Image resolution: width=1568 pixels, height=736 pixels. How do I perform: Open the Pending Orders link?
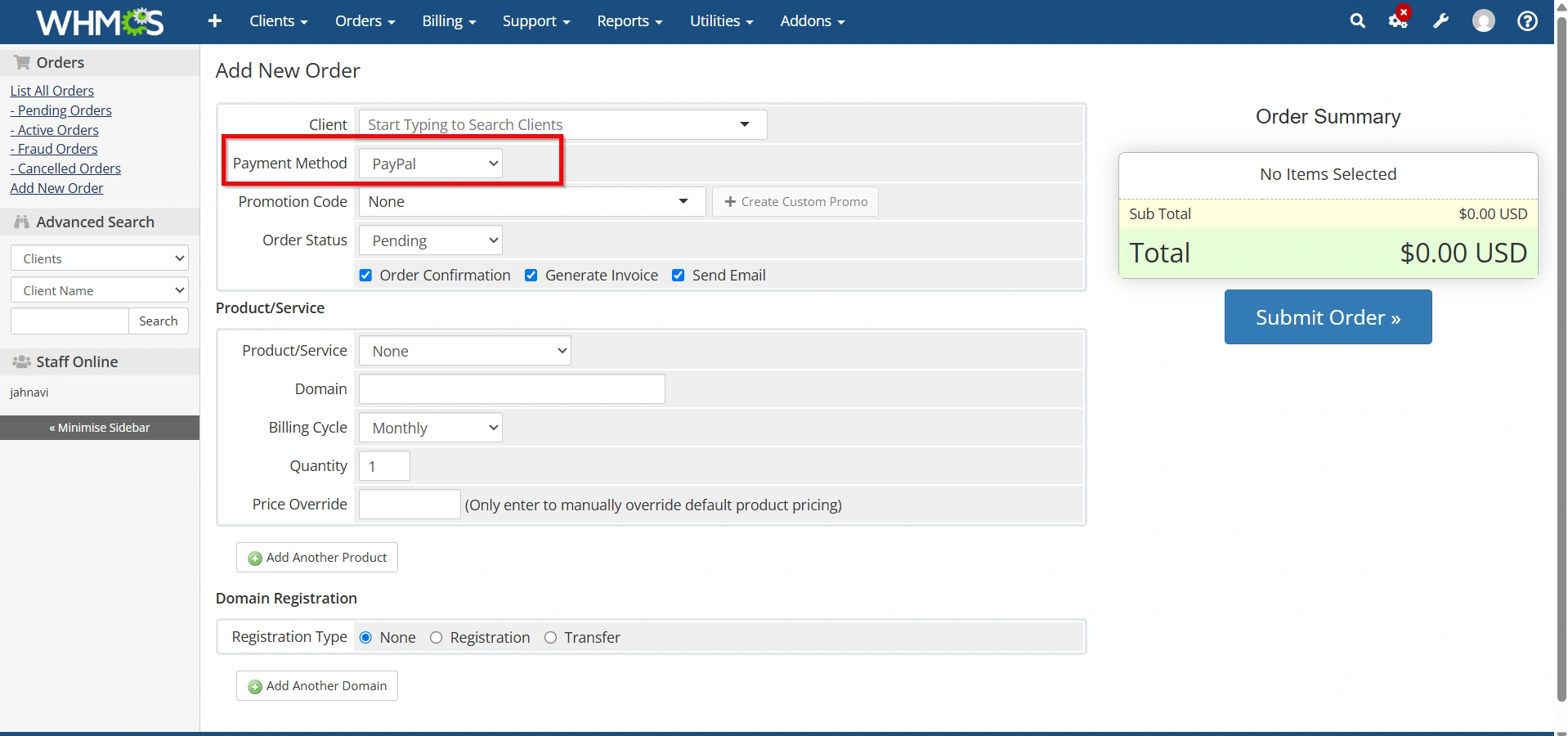[x=60, y=110]
